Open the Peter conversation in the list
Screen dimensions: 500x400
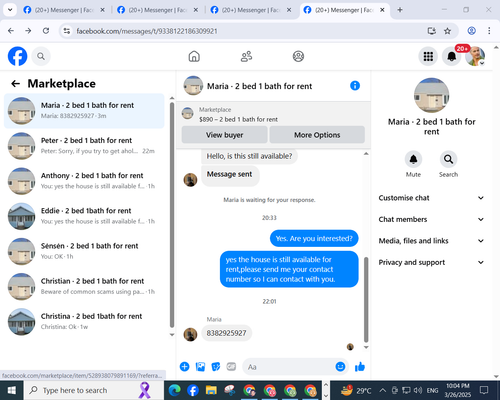click(x=84, y=146)
